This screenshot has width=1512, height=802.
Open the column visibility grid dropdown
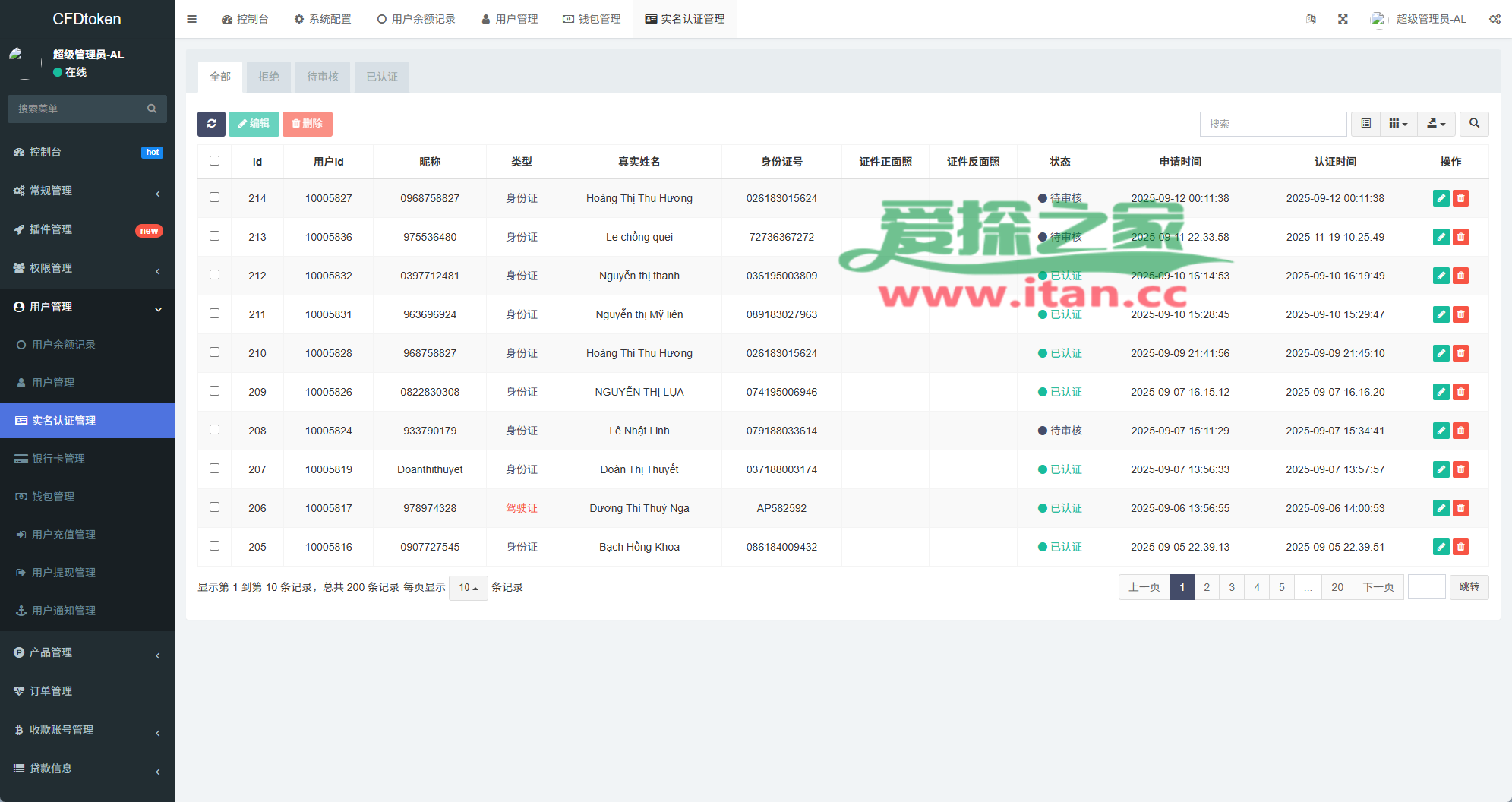(1397, 124)
